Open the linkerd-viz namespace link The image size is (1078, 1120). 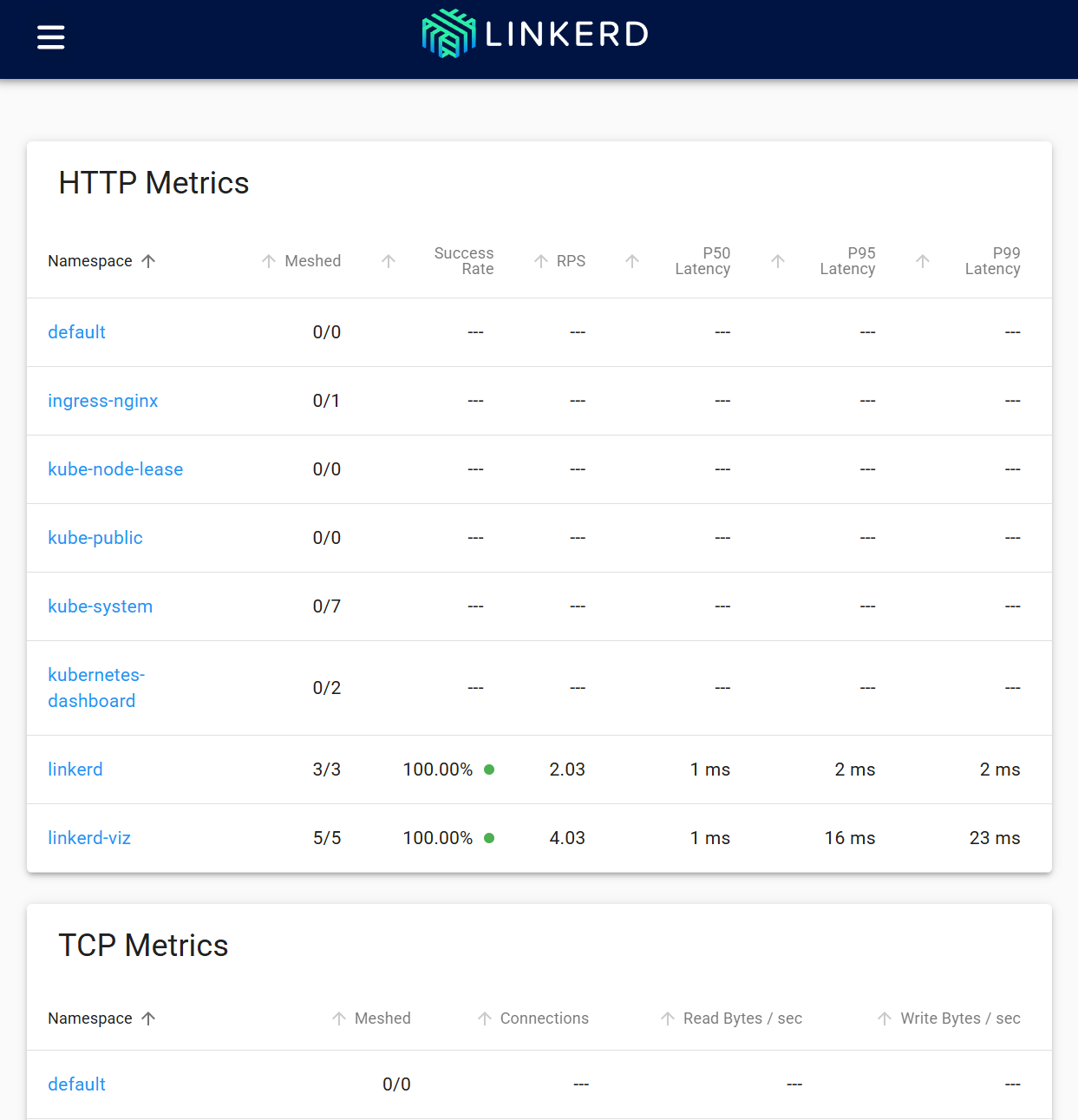(89, 838)
